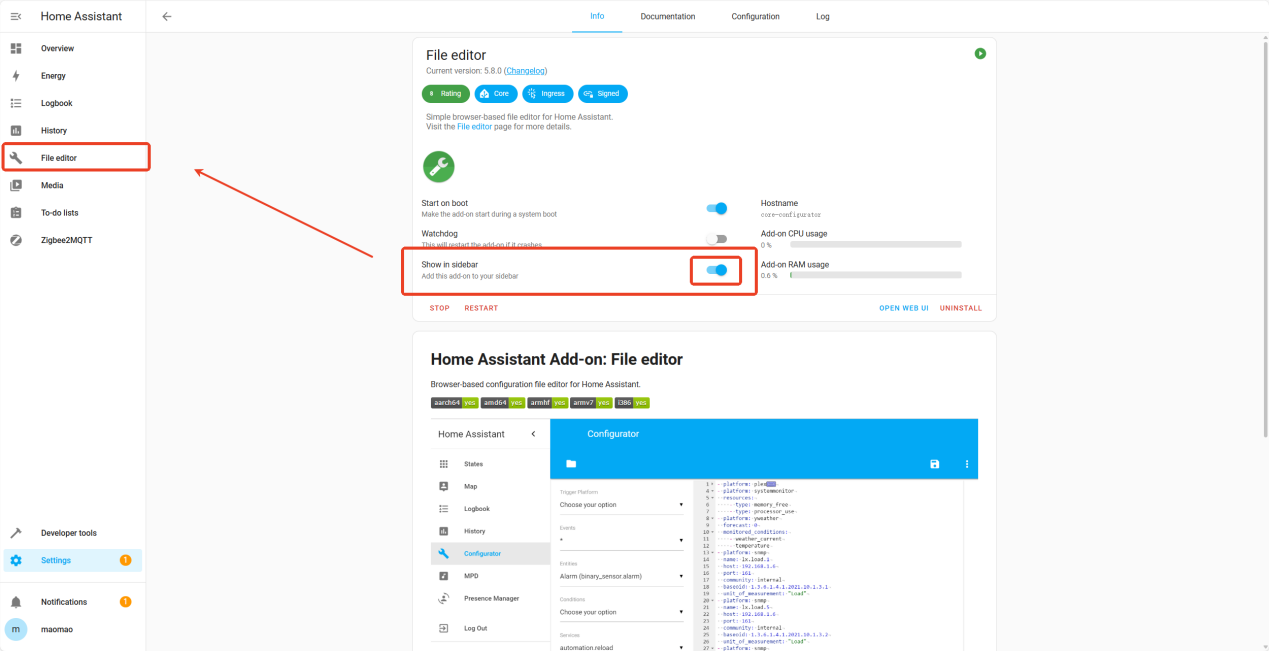Click the armv7 yes badge

click(591, 403)
